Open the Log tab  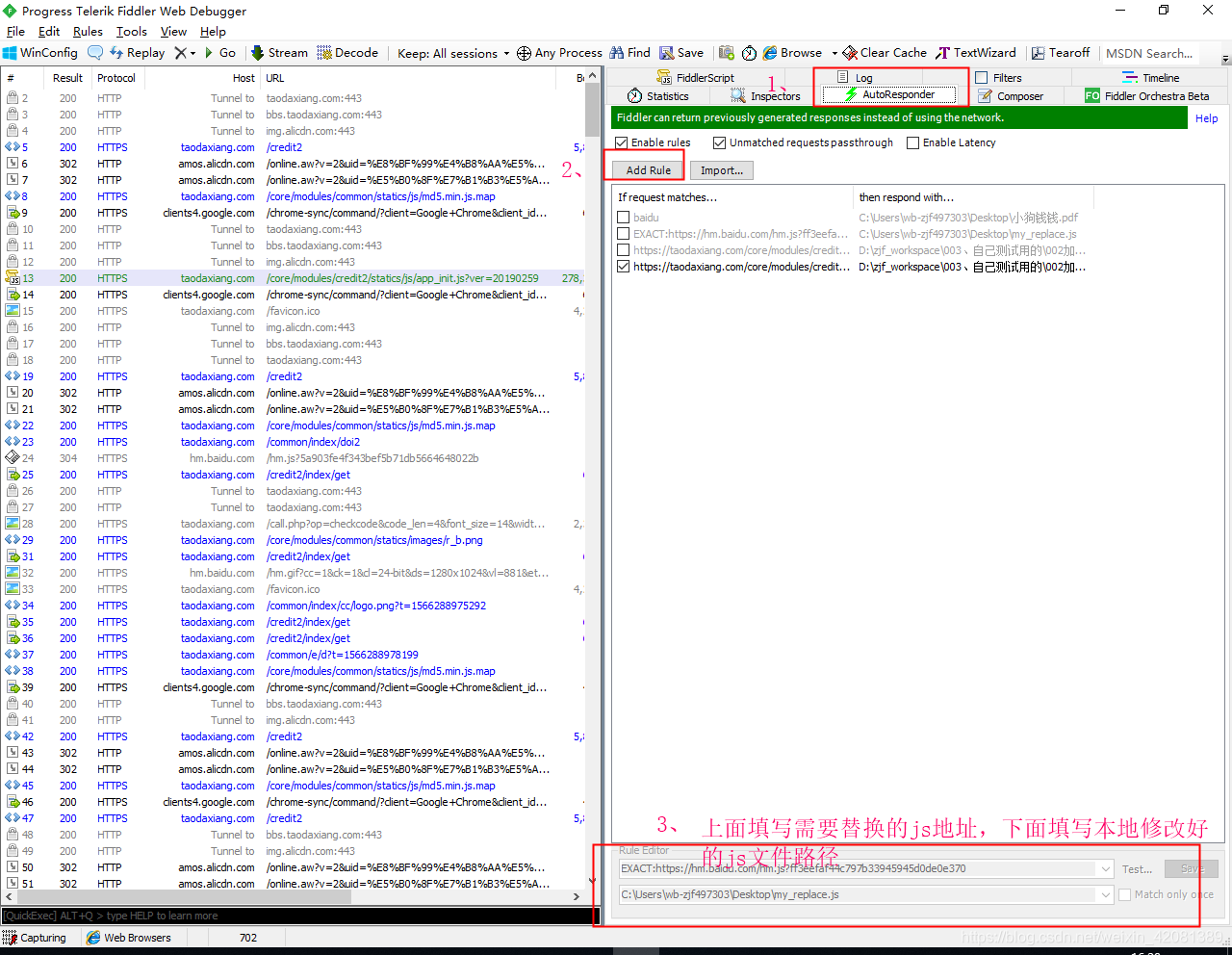click(855, 78)
